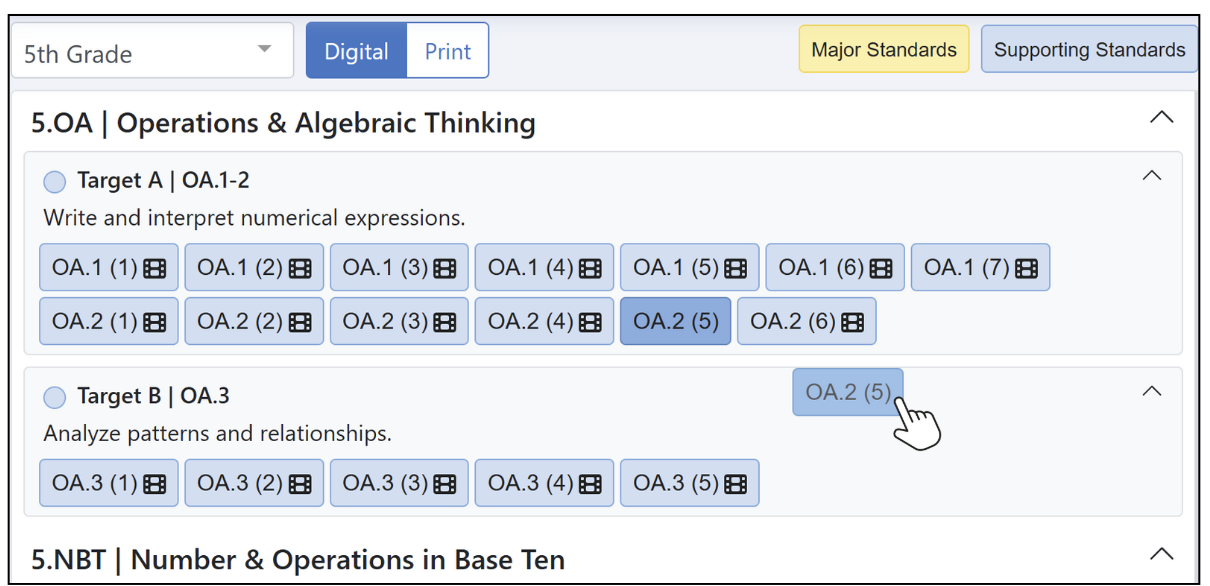Collapse the Target B OA.3 panel

(x=1152, y=391)
